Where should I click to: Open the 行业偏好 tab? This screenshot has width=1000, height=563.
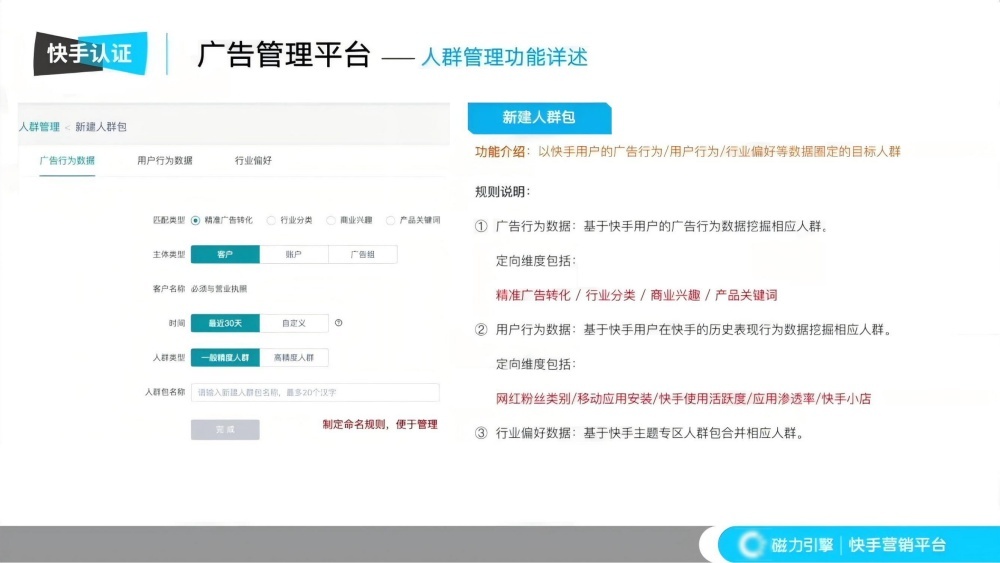[253, 160]
